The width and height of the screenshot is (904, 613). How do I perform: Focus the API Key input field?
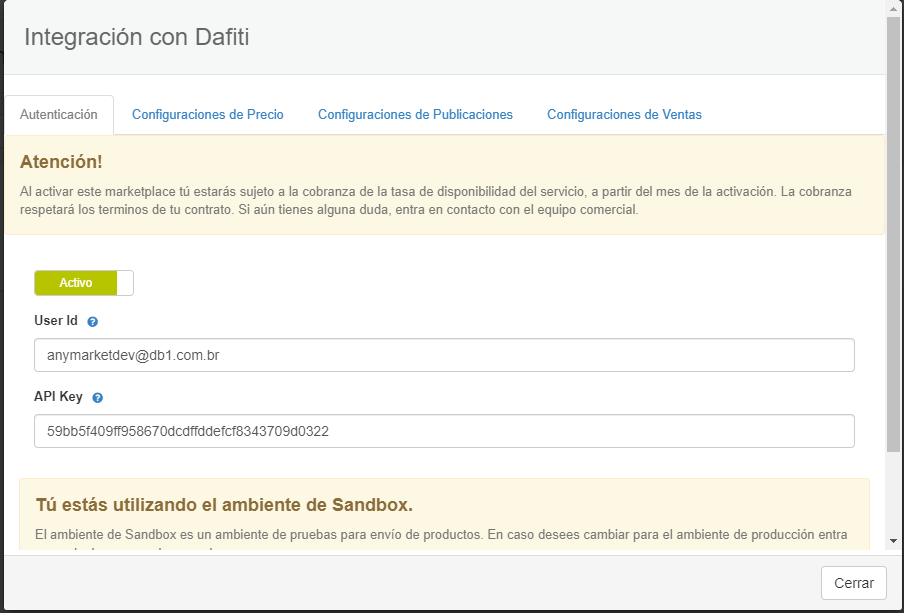tap(444, 431)
